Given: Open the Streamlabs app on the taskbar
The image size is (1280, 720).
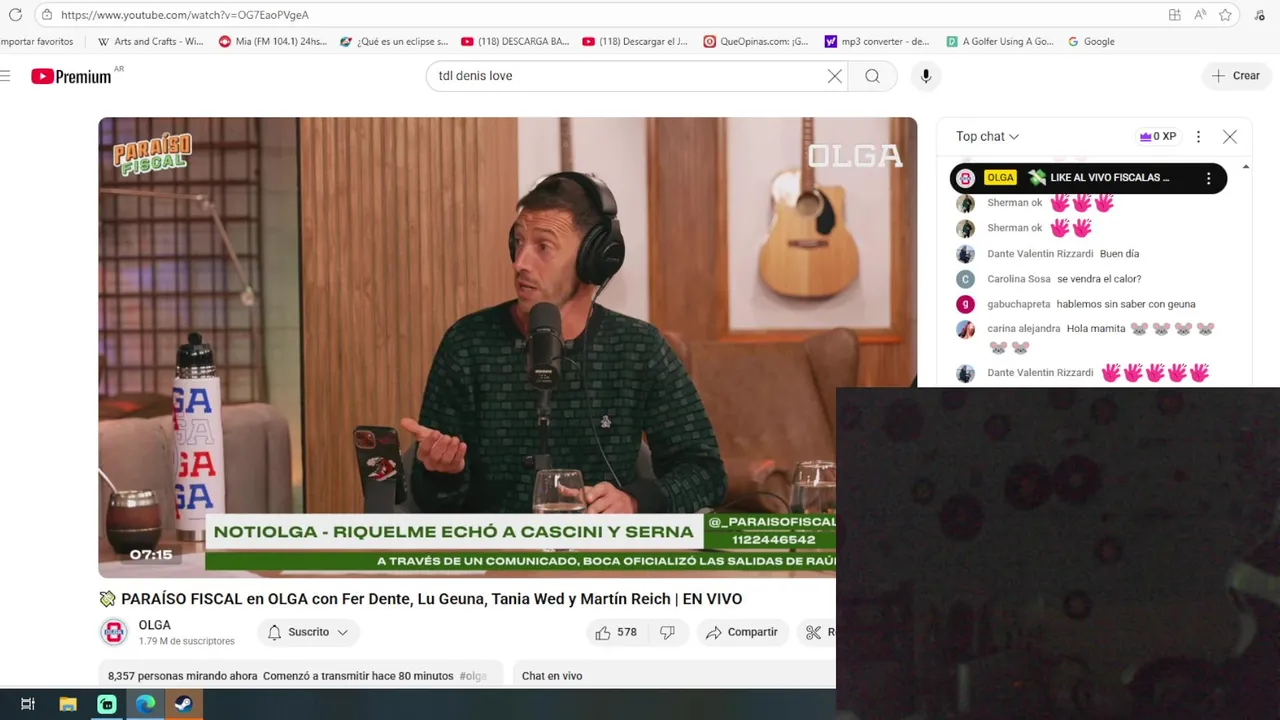Looking at the screenshot, I should pos(107,704).
